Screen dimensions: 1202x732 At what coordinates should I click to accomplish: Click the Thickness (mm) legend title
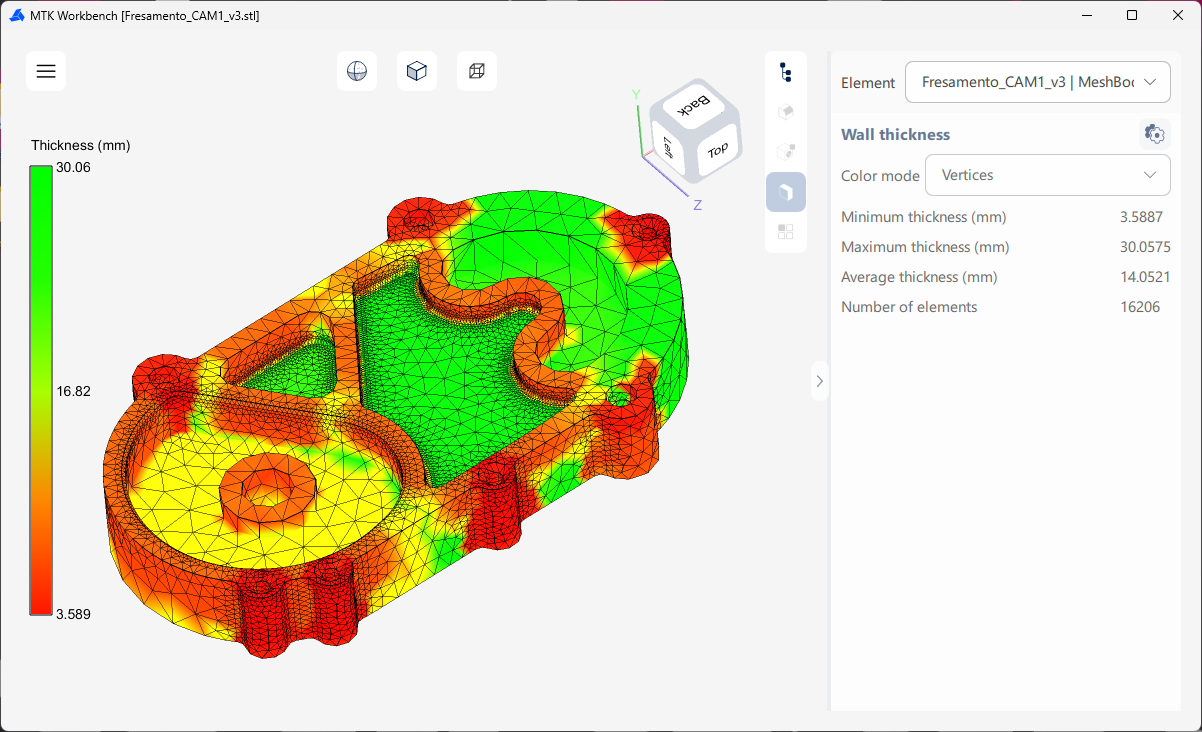click(81, 145)
